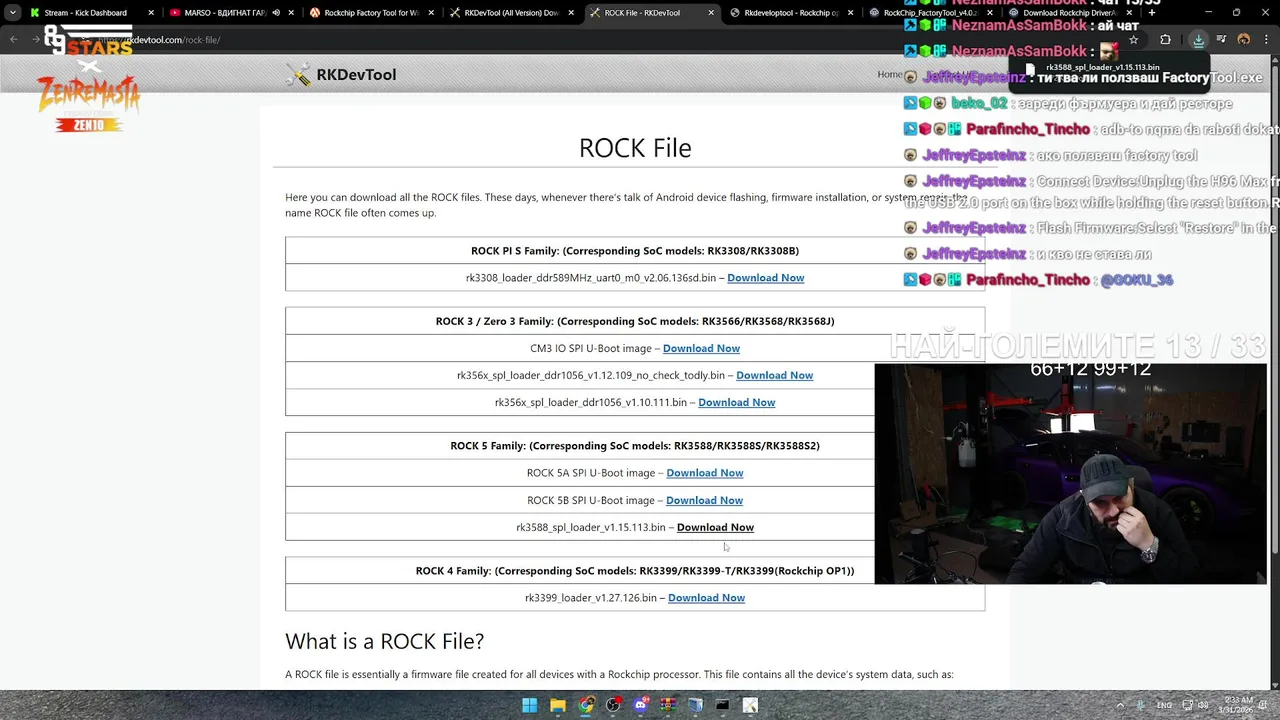This screenshot has width=1280, height=720.
Task: Download rk3588_spl_loader_v1.15.113.bin
Action: click(x=715, y=527)
